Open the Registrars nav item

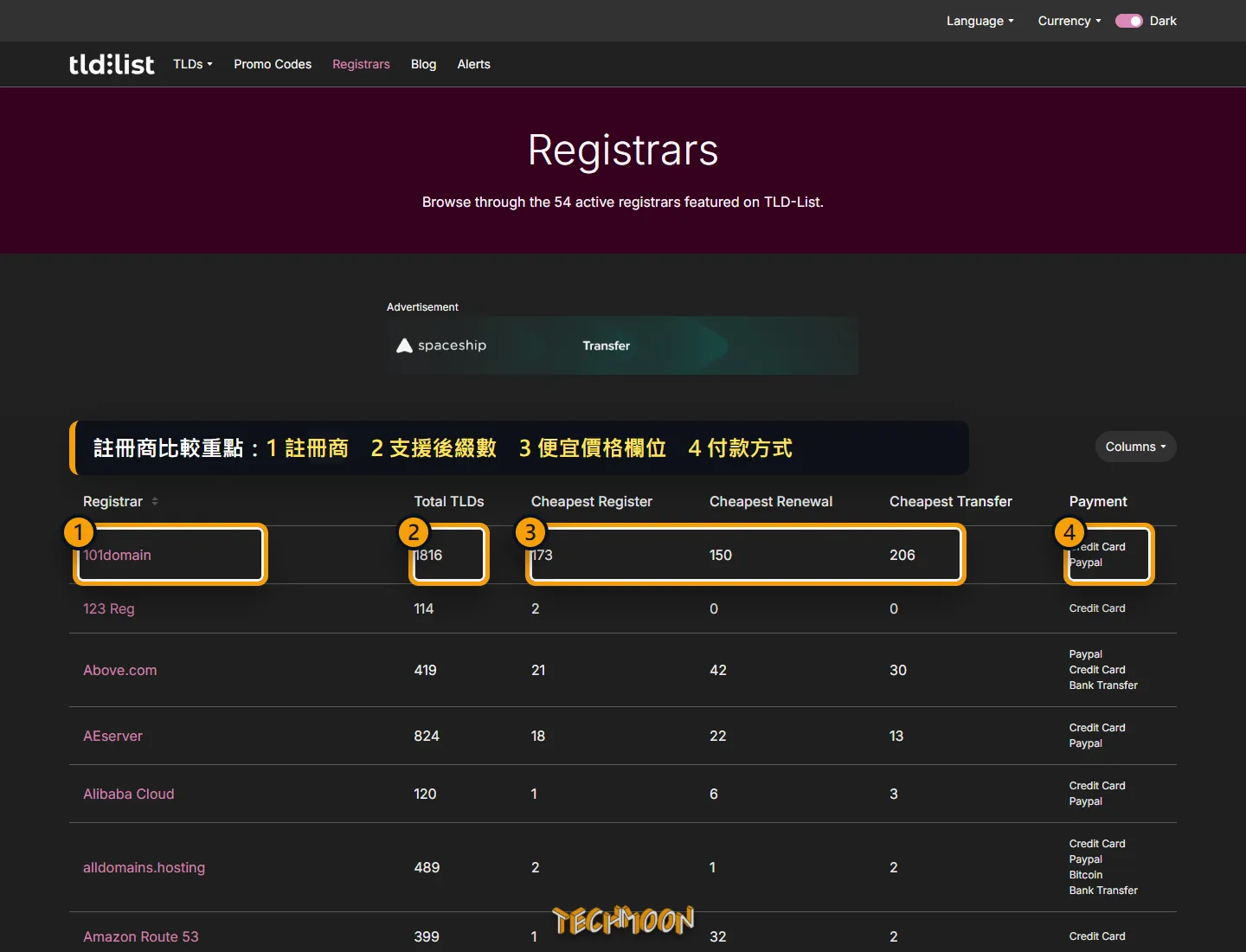pos(361,64)
